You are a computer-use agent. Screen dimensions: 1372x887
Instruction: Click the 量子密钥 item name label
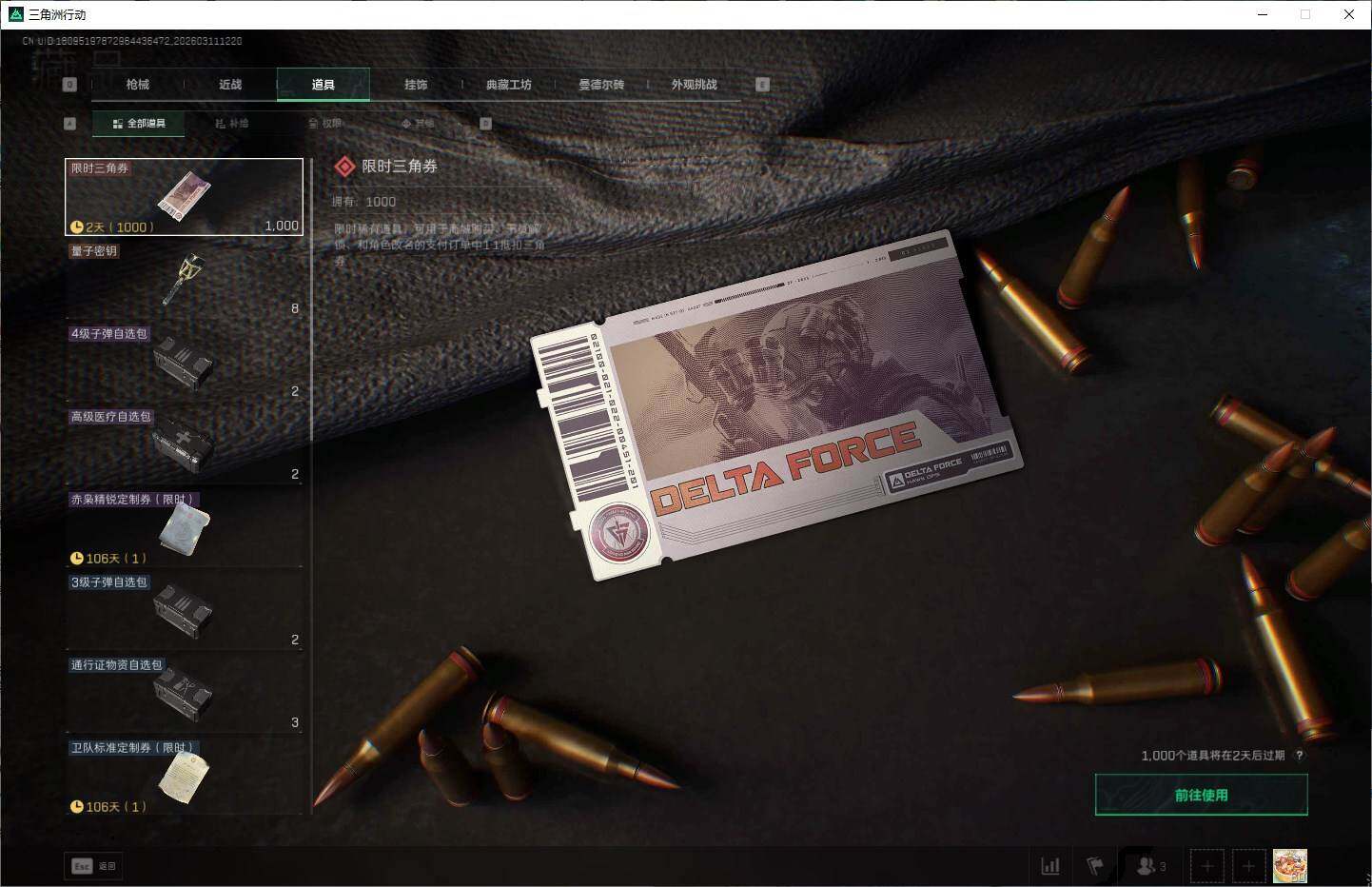point(94,251)
